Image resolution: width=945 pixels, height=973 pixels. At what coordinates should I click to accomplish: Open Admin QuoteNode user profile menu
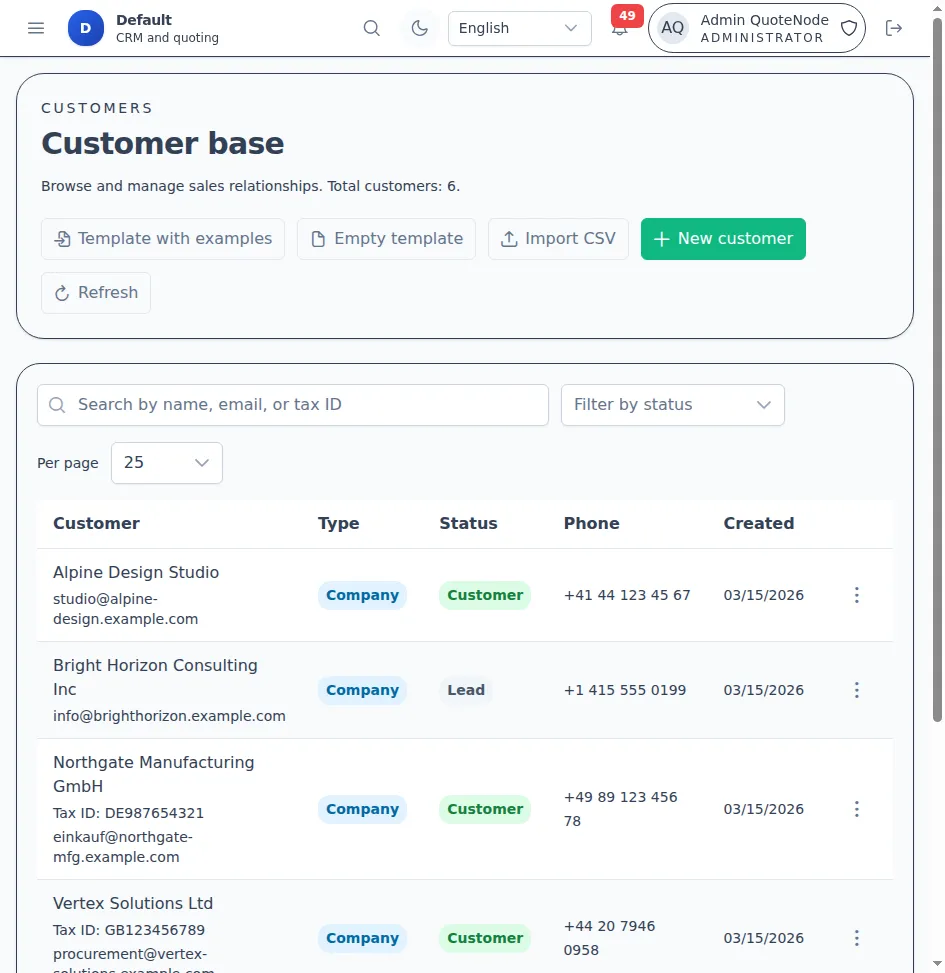click(x=756, y=28)
